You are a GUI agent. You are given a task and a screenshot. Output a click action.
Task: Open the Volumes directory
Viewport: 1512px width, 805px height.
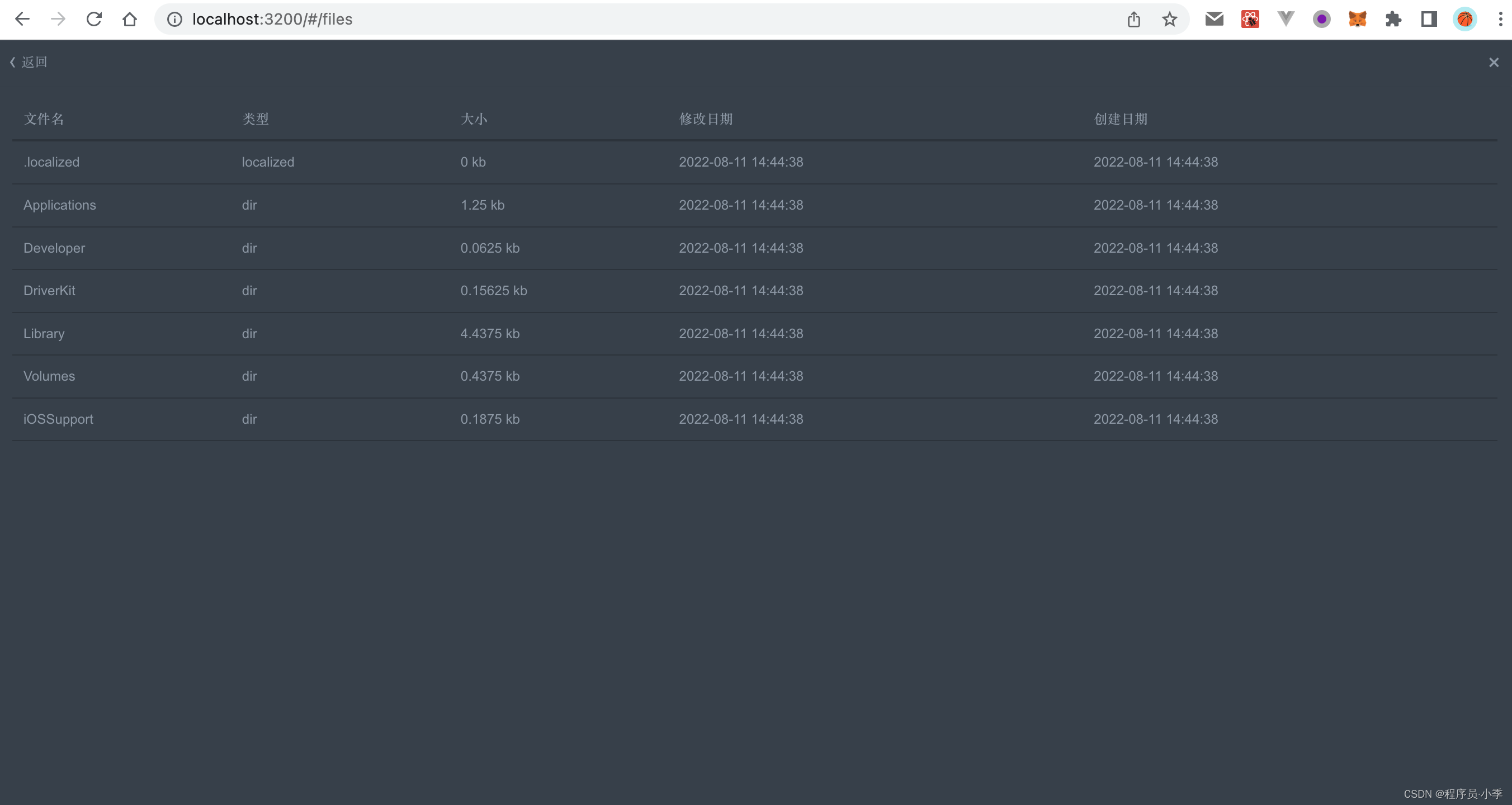(49, 376)
